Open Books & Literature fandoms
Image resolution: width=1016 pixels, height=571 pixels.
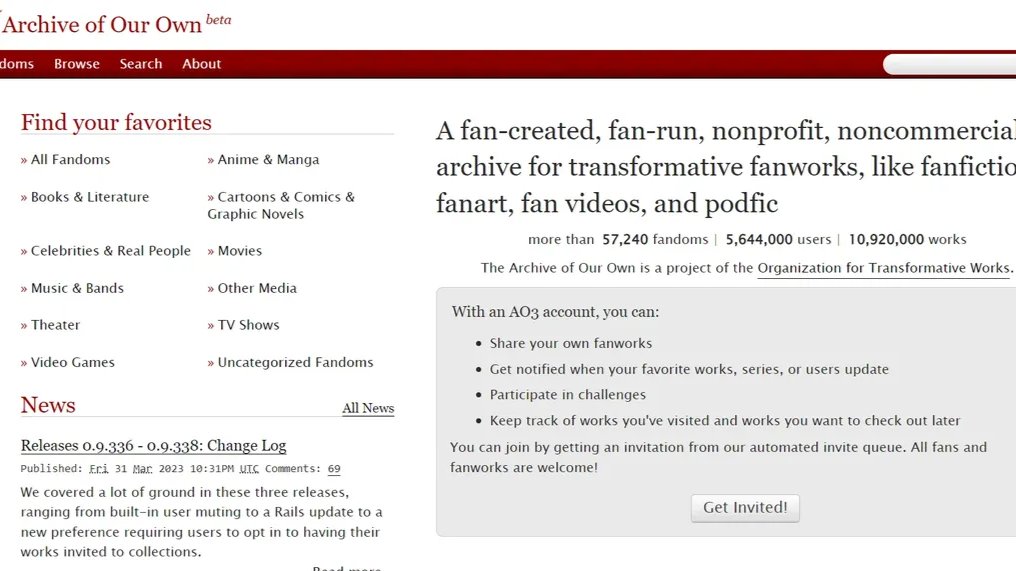point(89,197)
